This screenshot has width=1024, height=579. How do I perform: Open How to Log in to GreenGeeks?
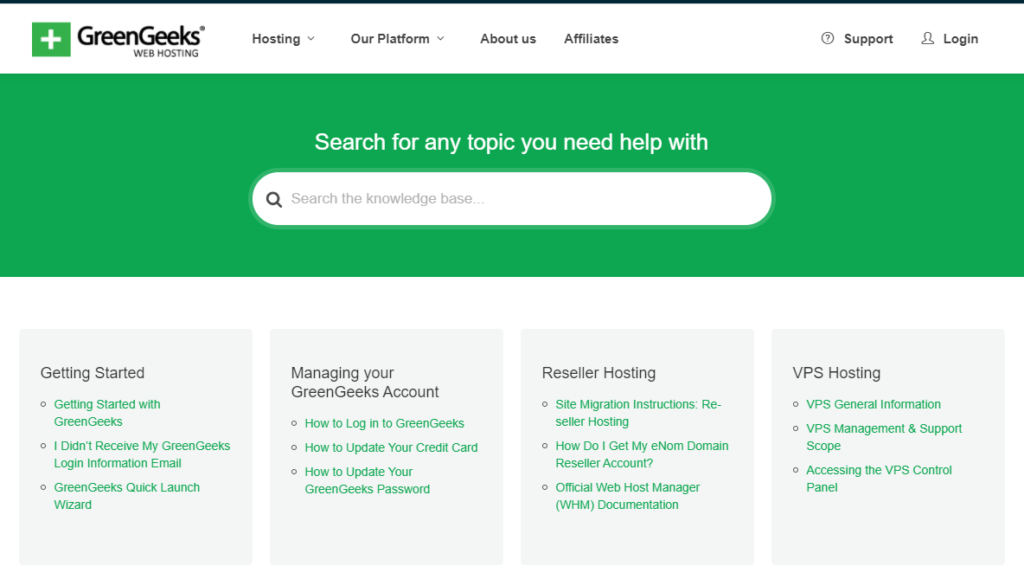384,424
